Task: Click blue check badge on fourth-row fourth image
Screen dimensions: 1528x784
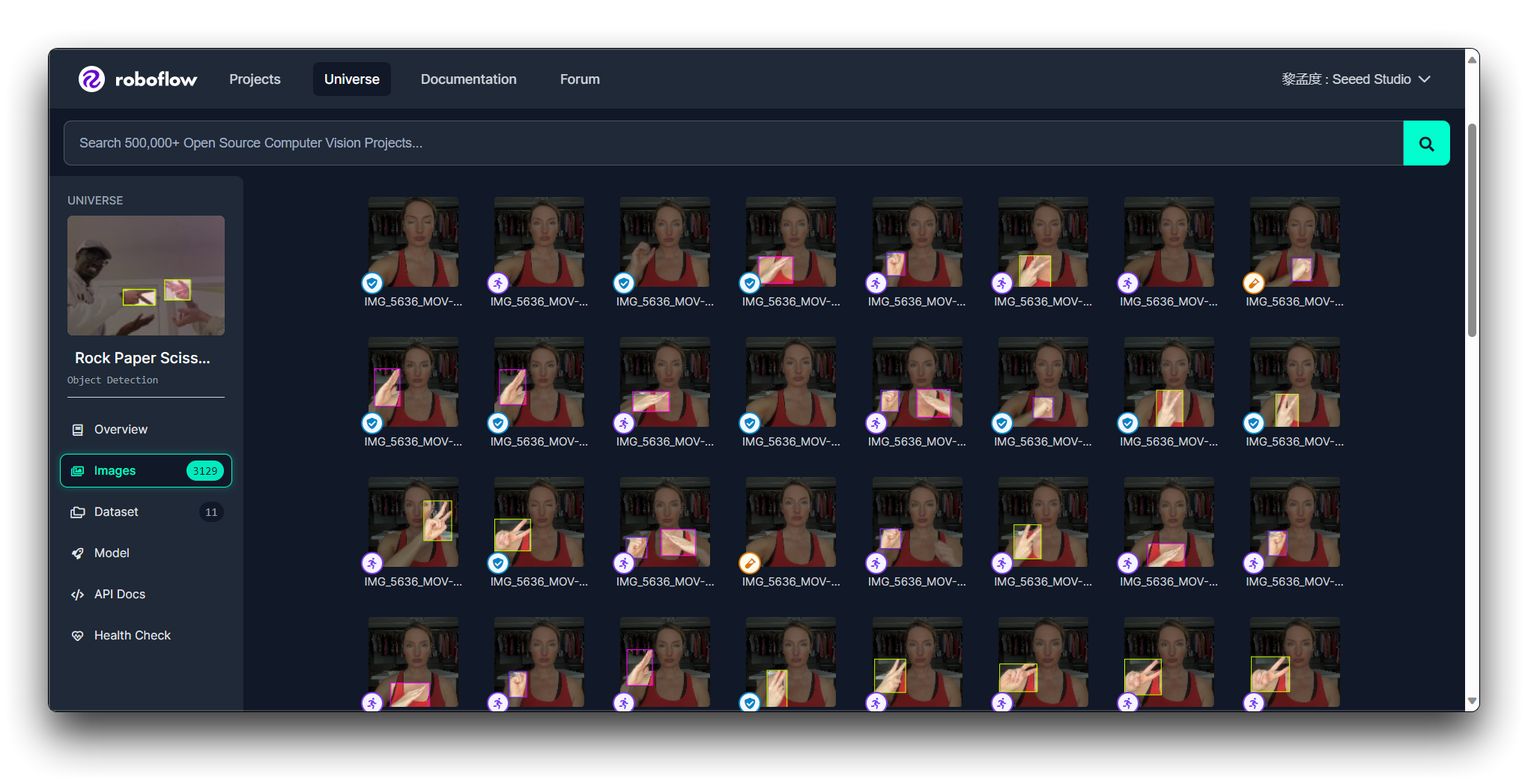Action: [750, 702]
